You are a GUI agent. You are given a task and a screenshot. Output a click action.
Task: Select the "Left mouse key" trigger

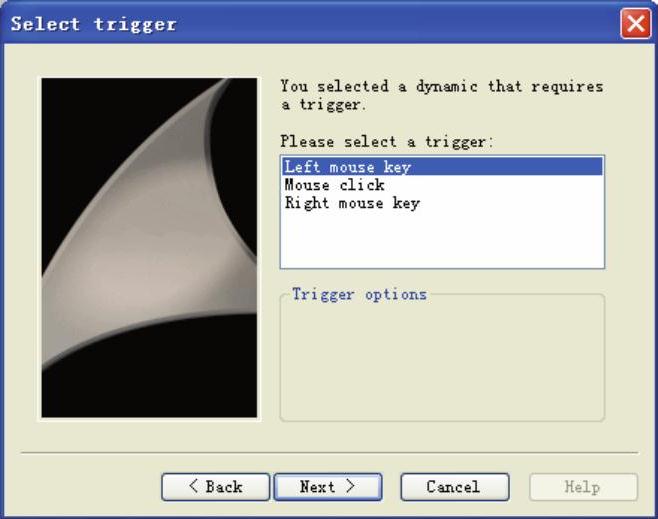pos(442,167)
